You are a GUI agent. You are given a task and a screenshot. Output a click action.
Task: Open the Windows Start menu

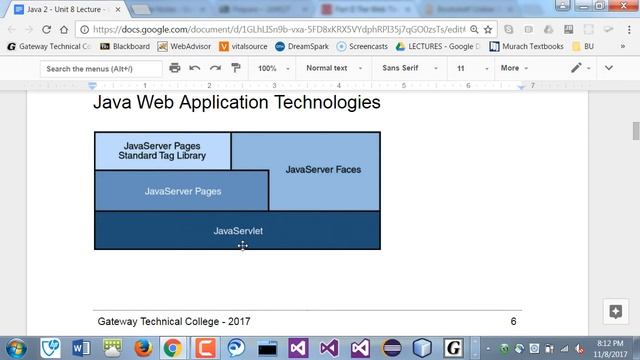(x=16, y=348)
